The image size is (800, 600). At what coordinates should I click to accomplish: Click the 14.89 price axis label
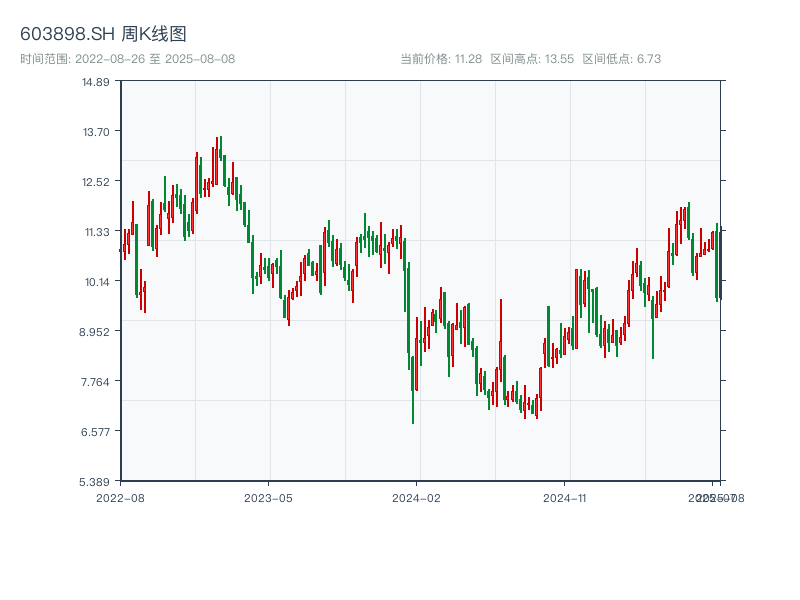click(x=96, y=81)
